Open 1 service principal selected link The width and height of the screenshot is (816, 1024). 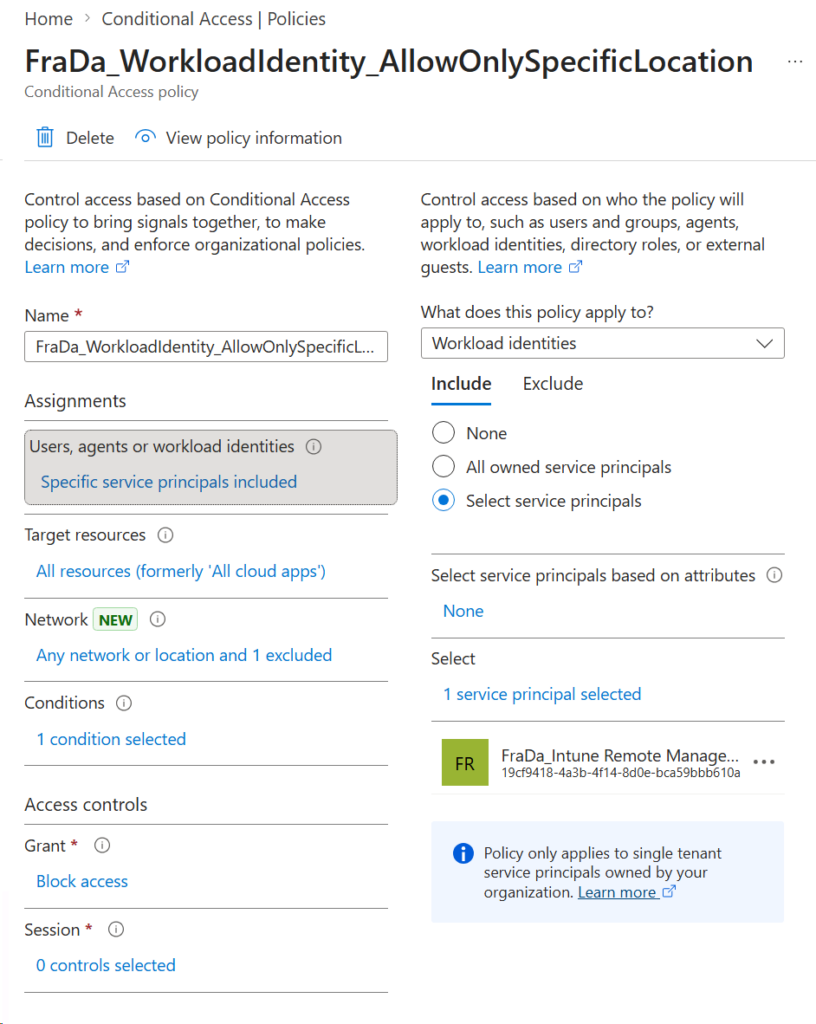click(x=542, y=694)
